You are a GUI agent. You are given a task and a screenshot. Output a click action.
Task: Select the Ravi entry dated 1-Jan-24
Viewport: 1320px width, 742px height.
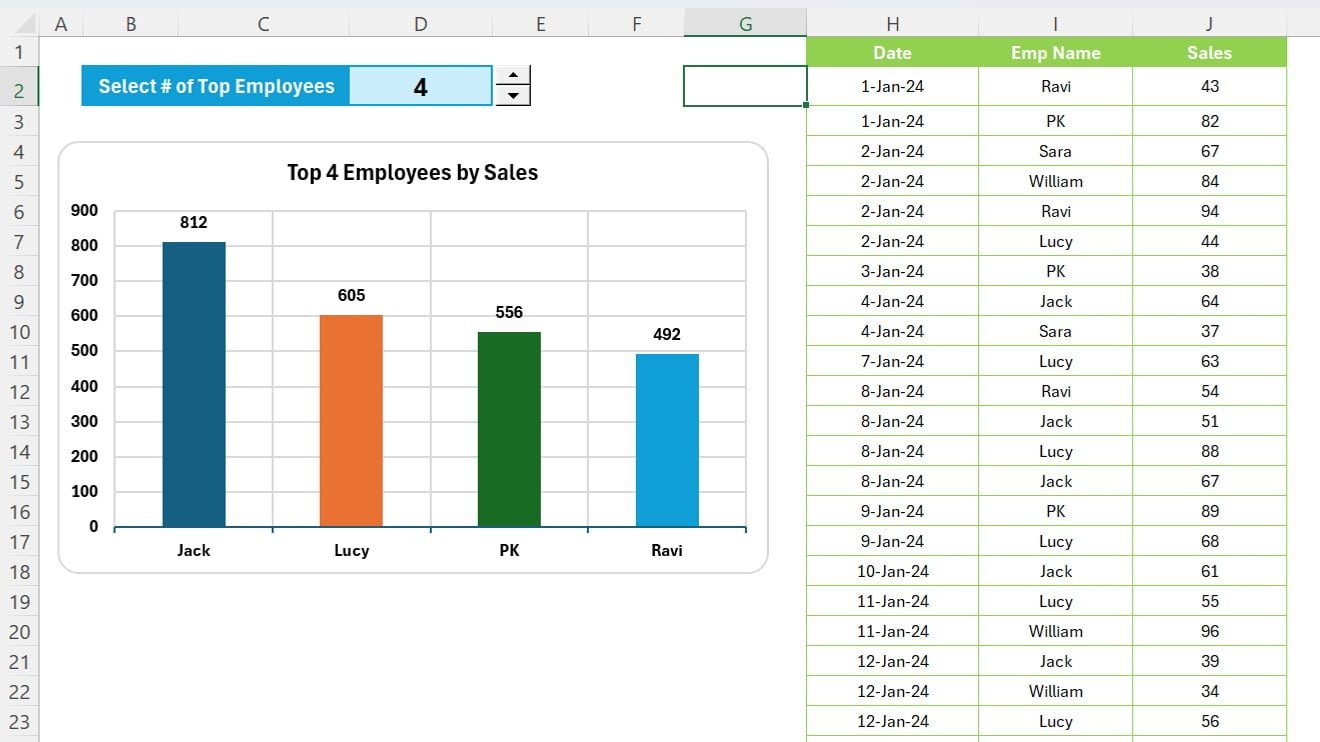[1054, 86]
